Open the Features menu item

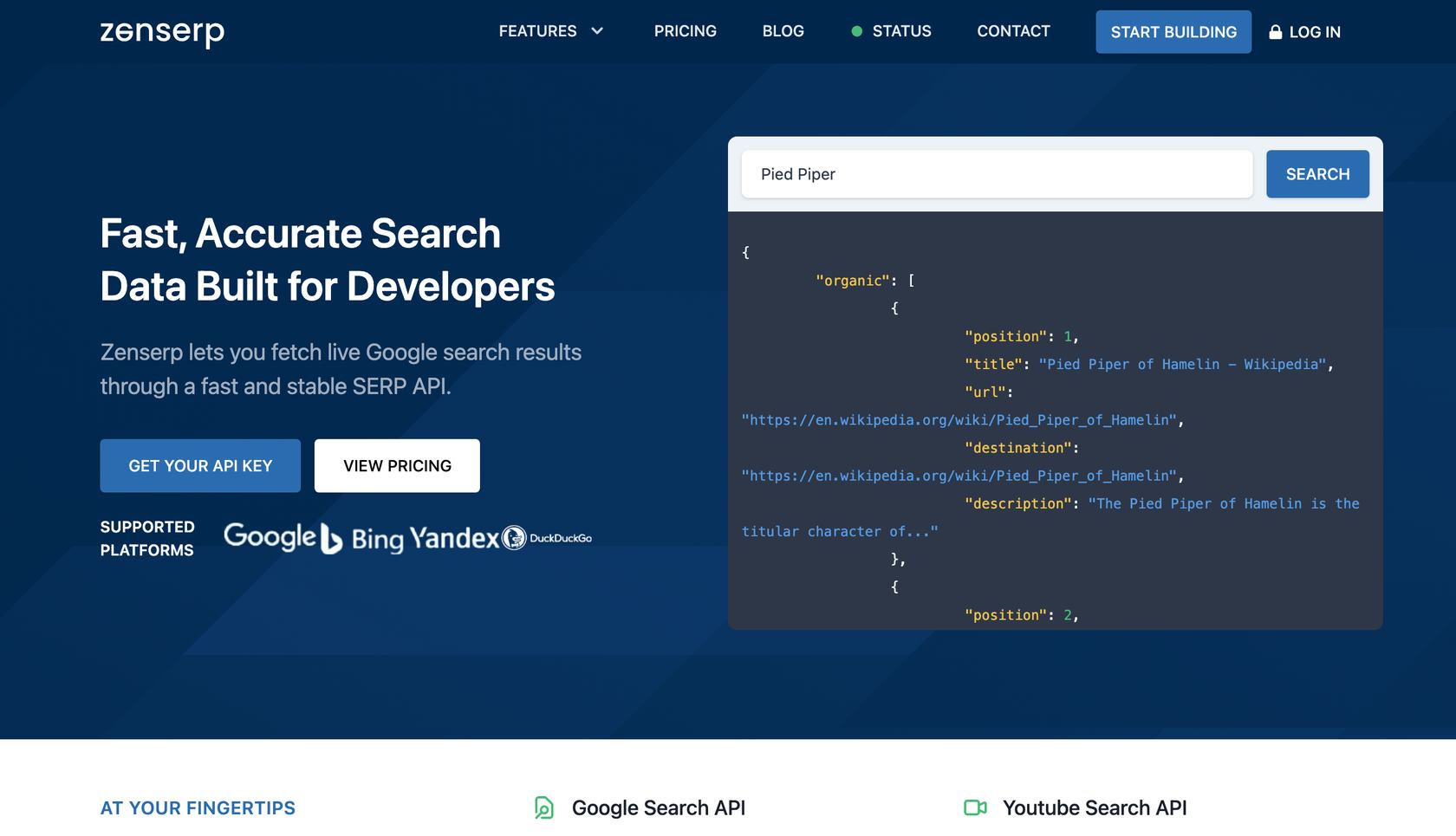(x=537, y=31)
